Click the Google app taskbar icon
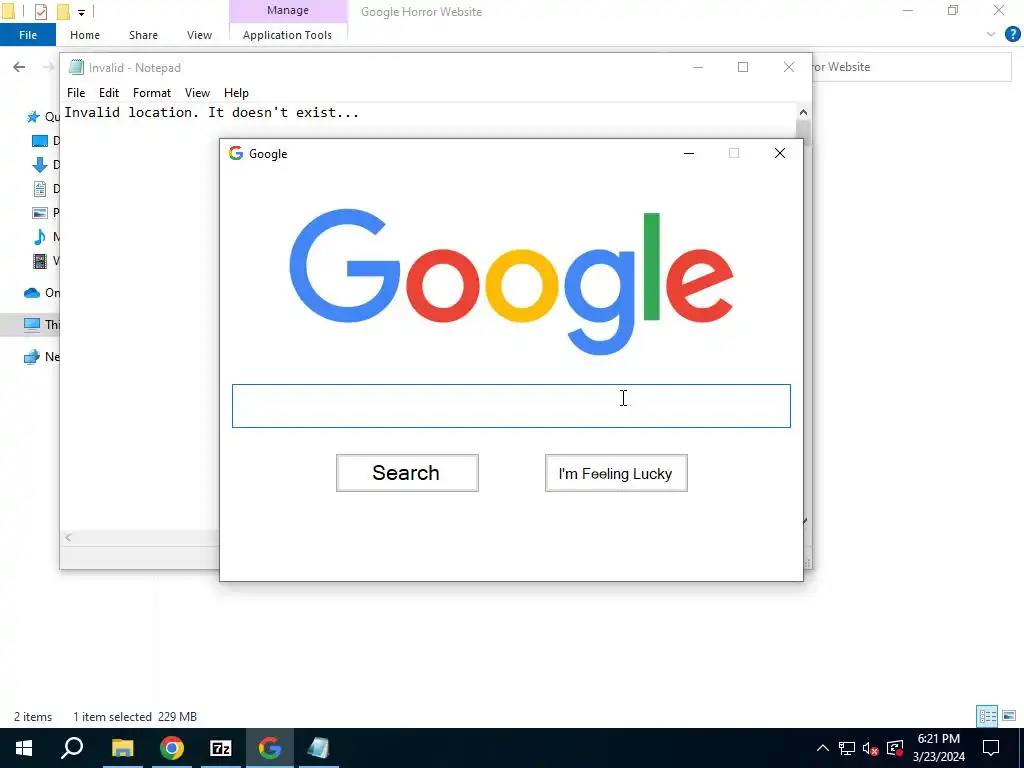The height and width of the screenshot is (768, 1024). pos(270,748)
